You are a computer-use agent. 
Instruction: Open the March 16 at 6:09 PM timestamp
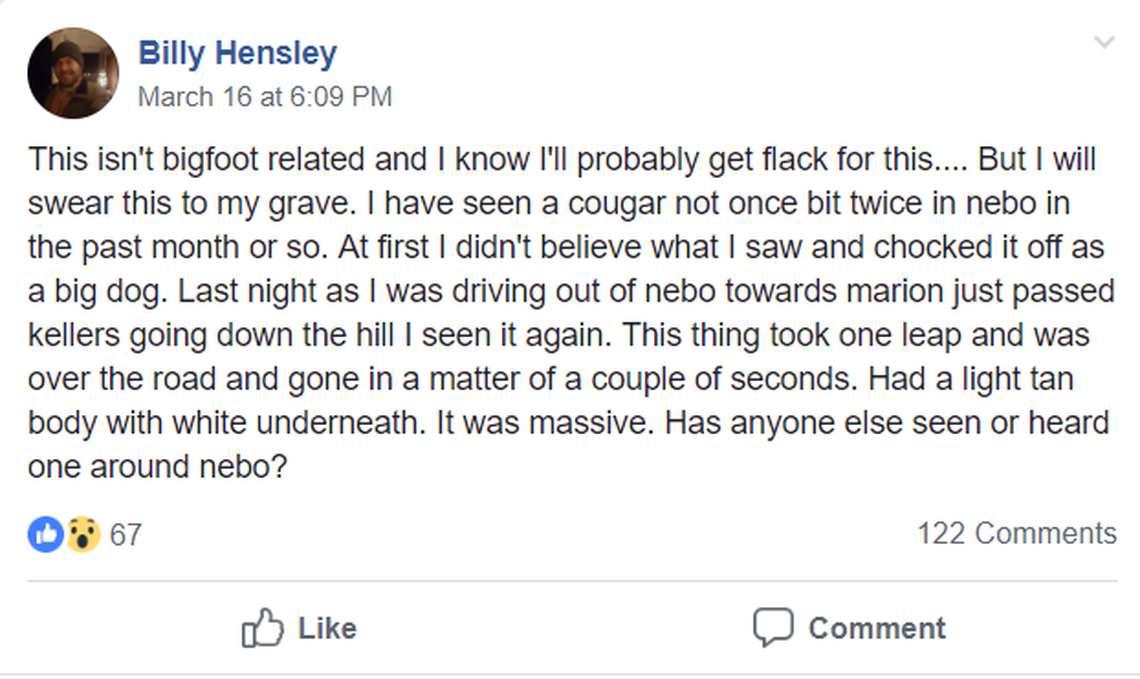coord(264,97)
